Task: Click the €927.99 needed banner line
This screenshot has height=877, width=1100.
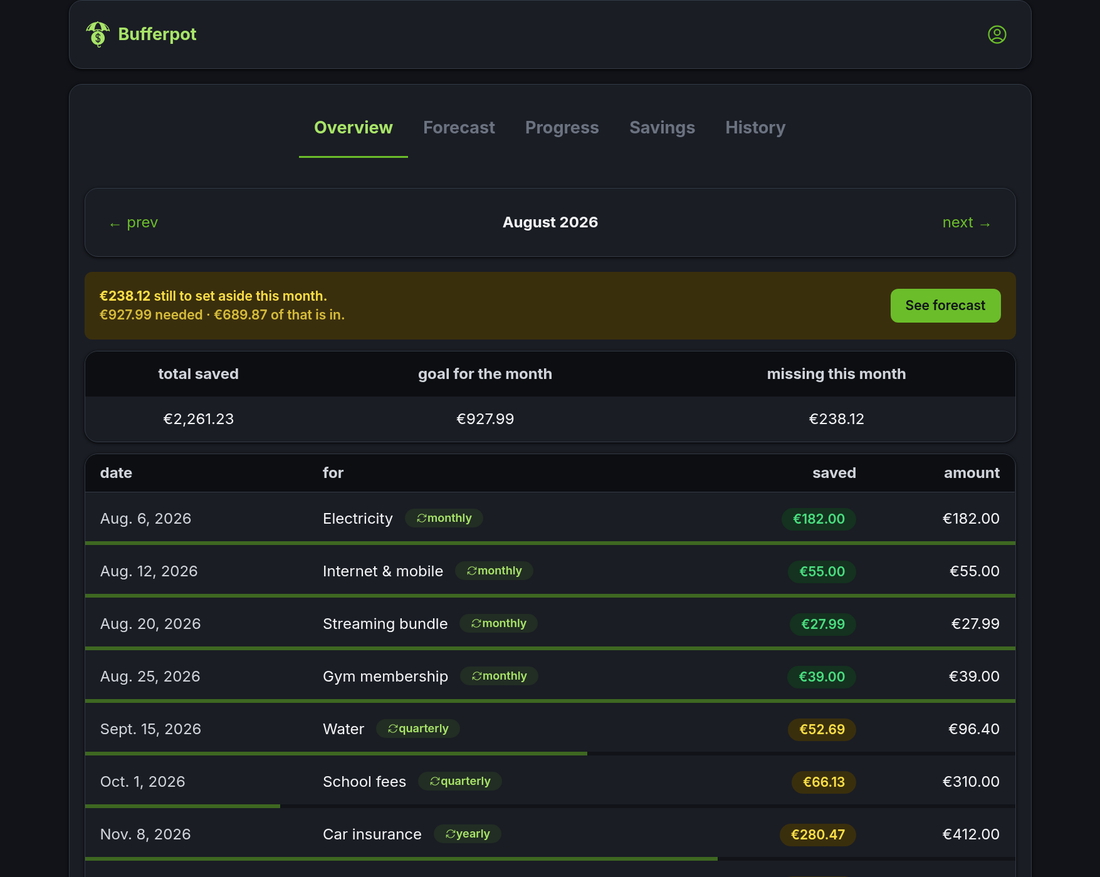Action: [222, 315]
